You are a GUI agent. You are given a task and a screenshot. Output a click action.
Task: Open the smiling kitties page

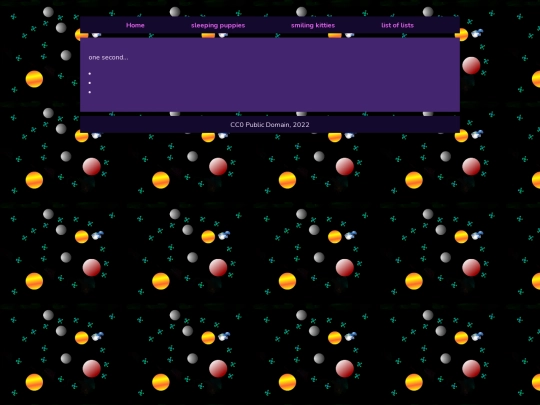313,25
